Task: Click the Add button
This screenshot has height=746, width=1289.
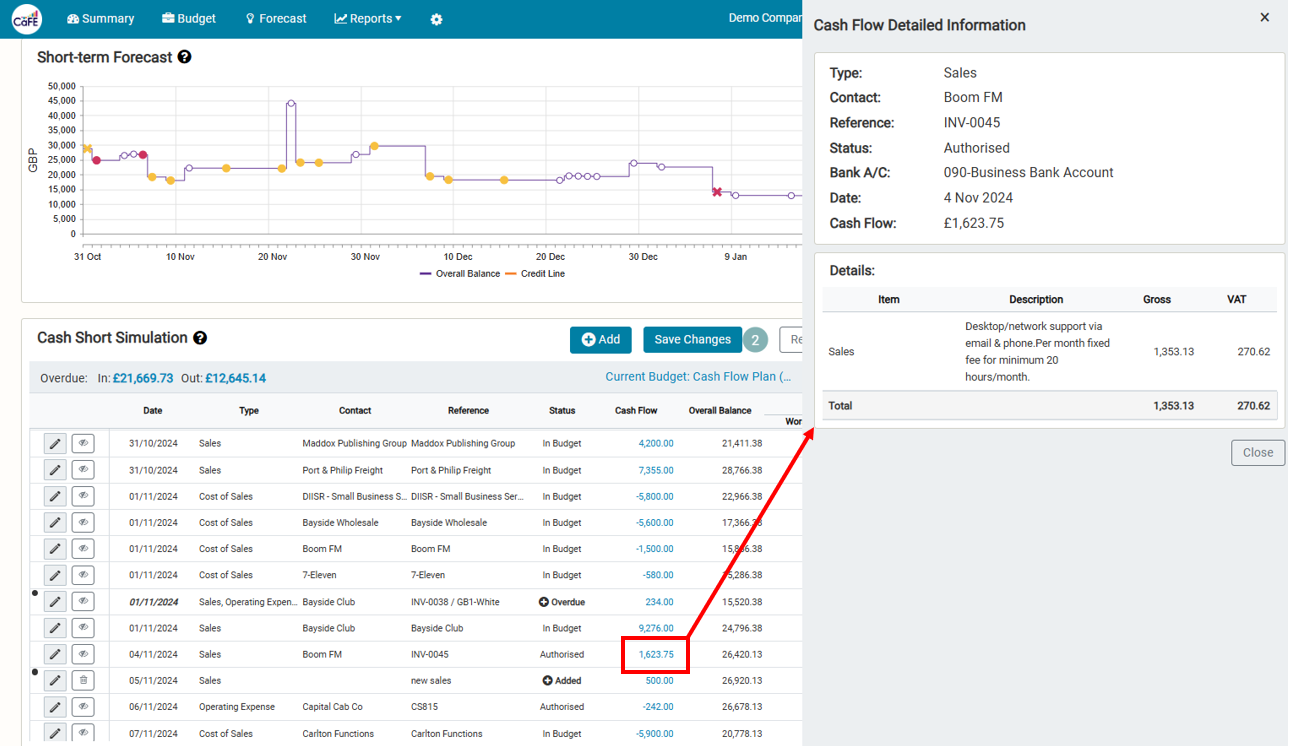Action: tap(601, 340)
